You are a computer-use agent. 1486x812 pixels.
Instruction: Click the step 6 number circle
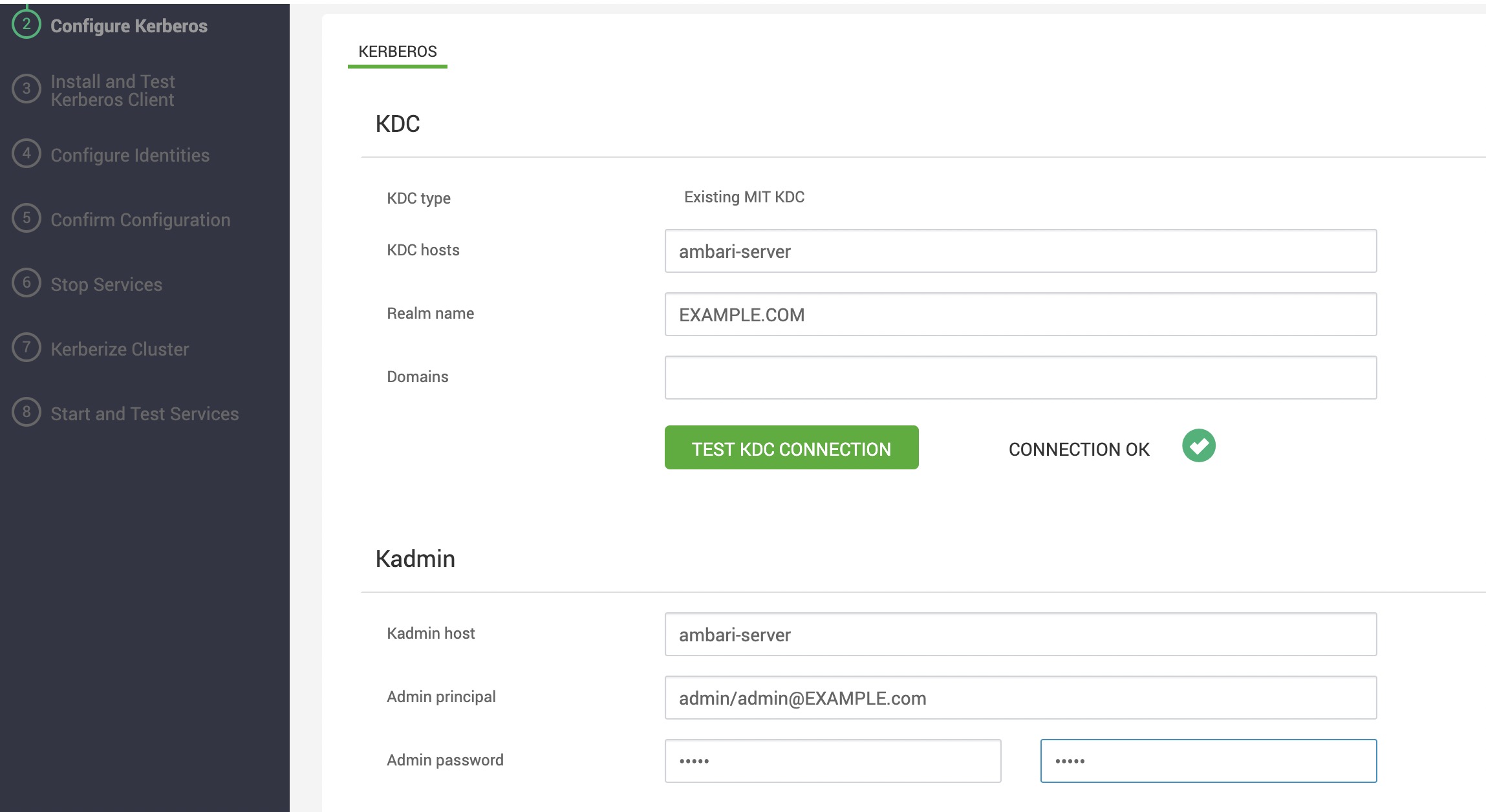pos(26,283)
